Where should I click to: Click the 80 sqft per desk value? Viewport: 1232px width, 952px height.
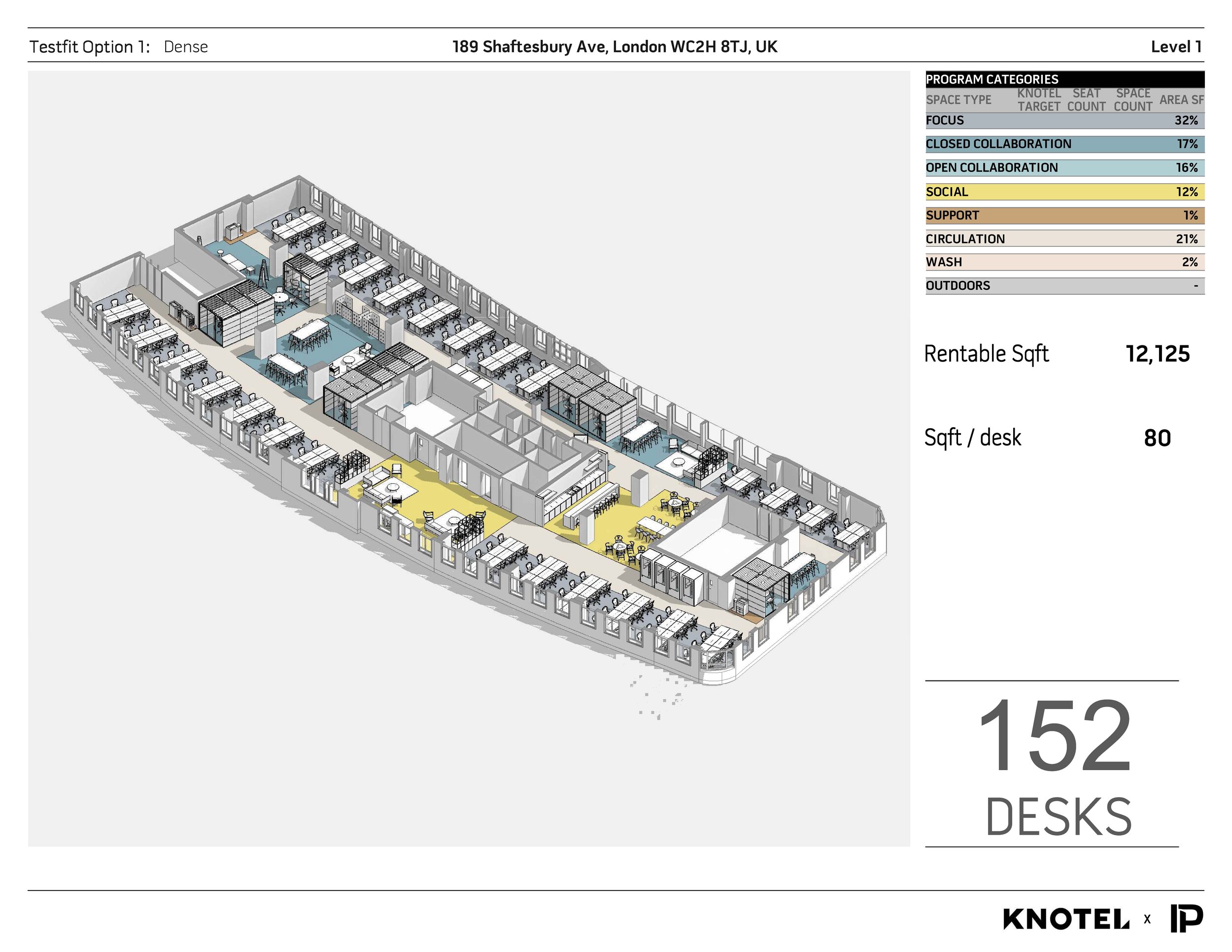click(x=1158, y=438)
